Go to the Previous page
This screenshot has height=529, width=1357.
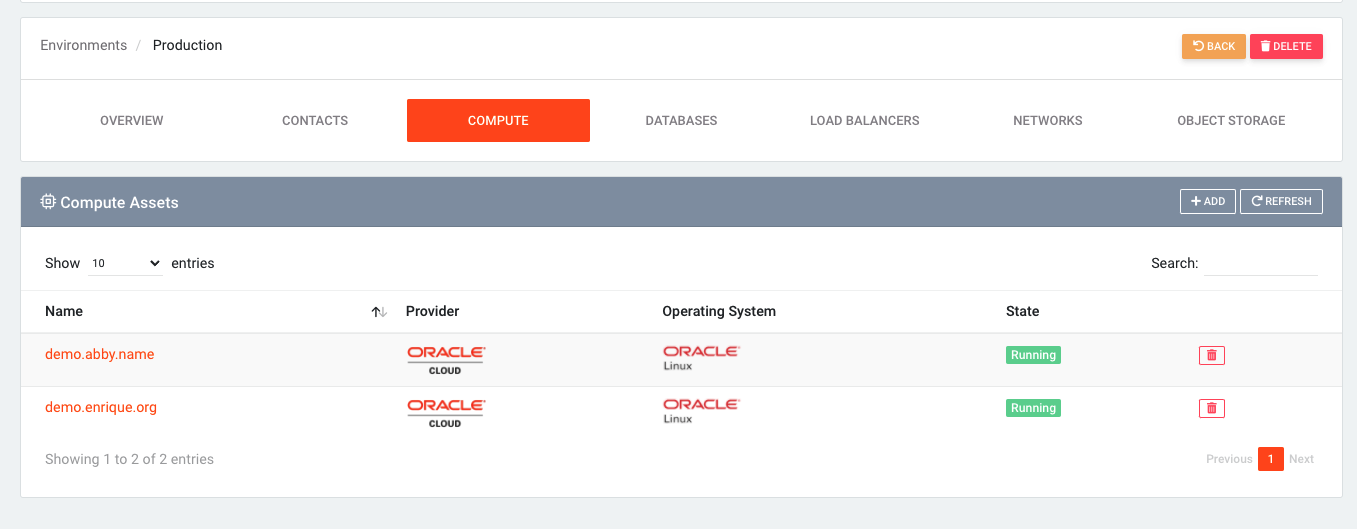tap(1229, 459)
